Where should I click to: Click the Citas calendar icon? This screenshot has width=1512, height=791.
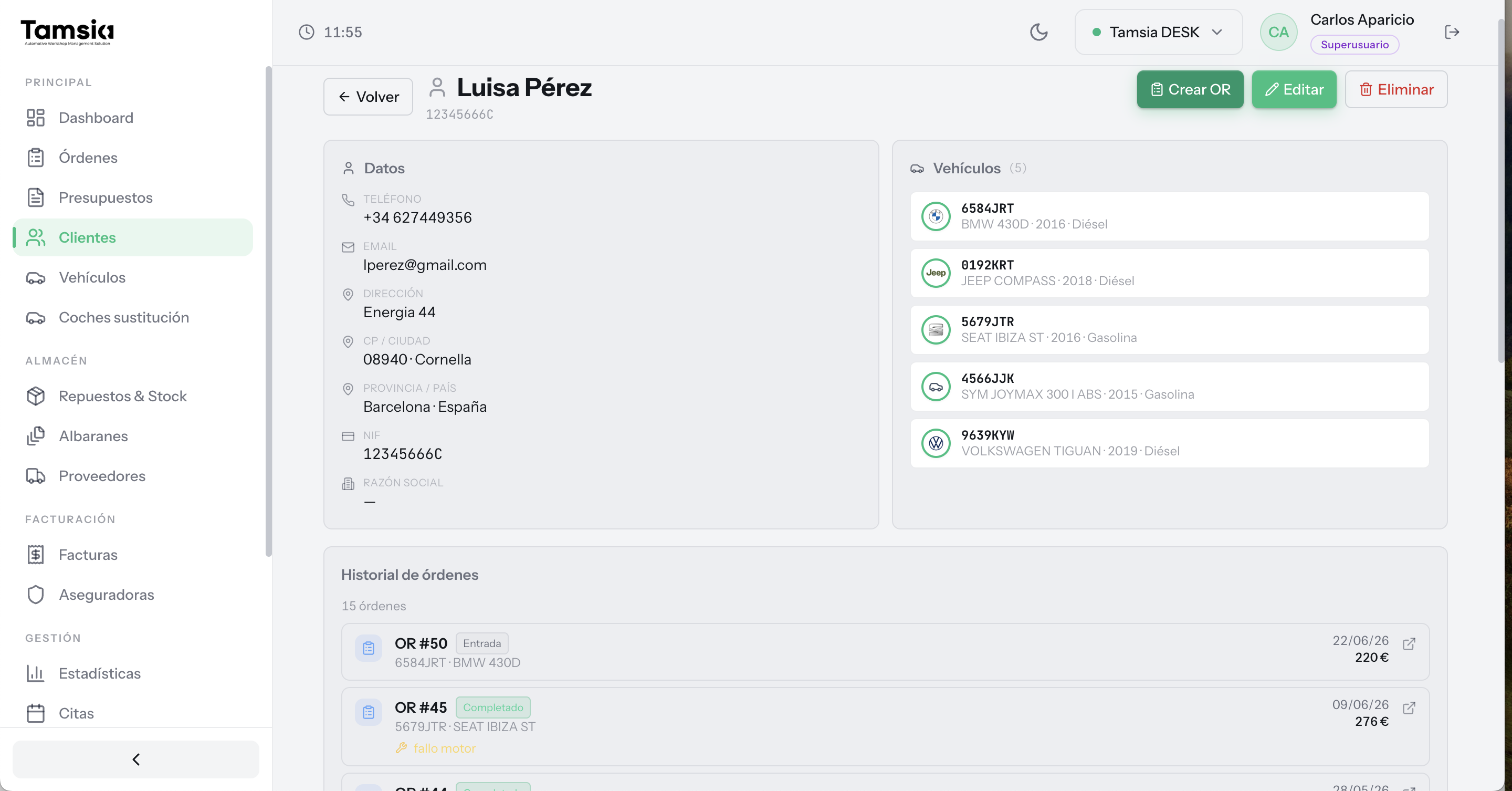pos(36,713)
